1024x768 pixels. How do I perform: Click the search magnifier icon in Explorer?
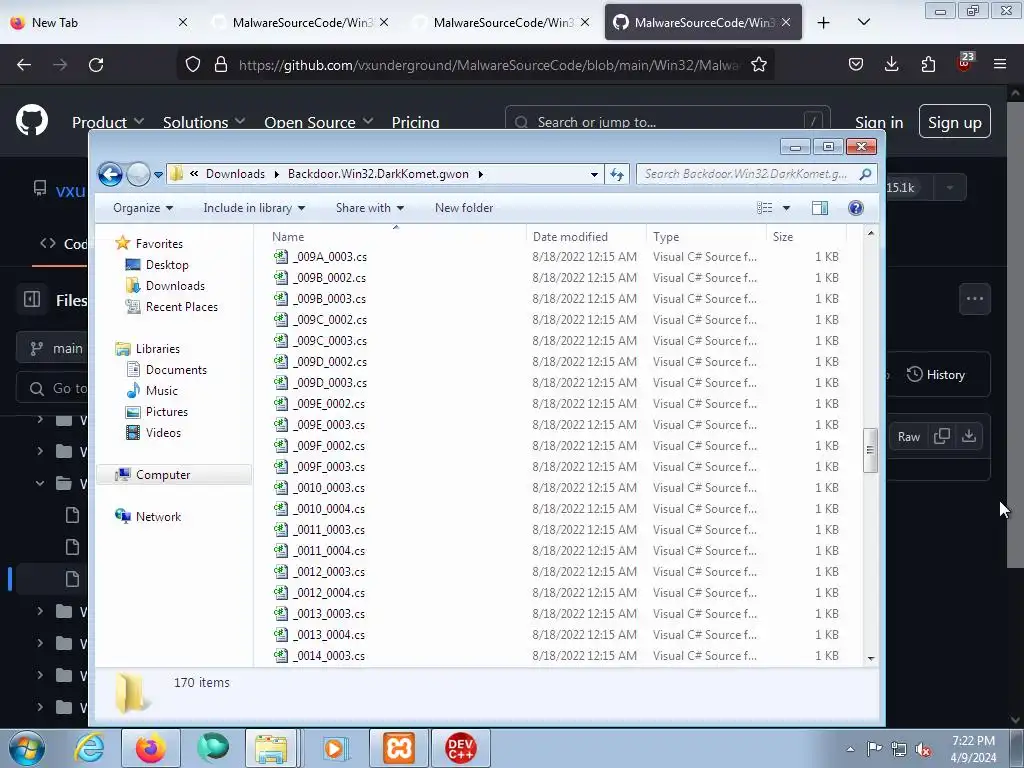click(x=865, y=174)
